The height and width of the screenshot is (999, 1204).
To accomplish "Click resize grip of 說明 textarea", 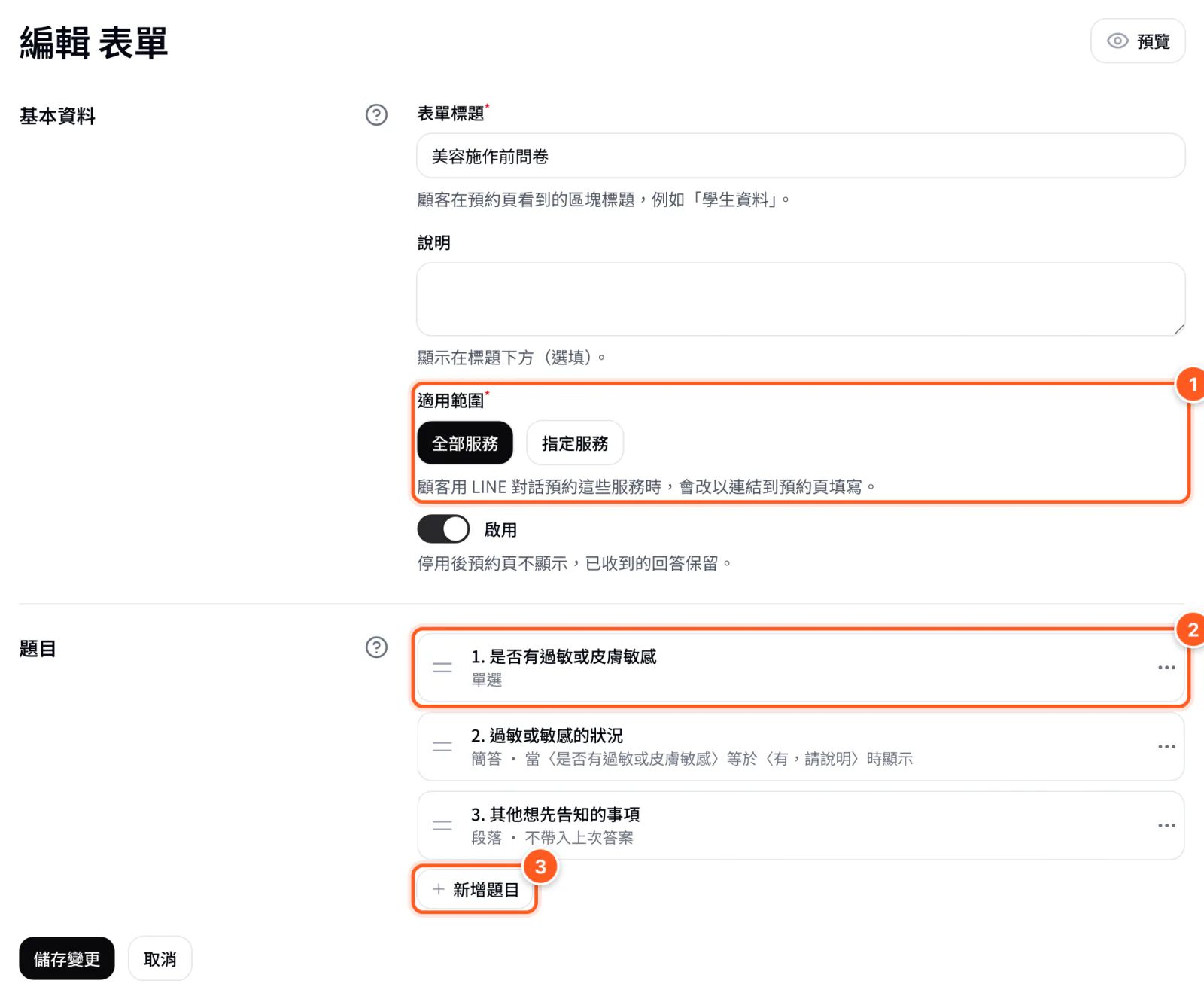I will point(1179,329).
